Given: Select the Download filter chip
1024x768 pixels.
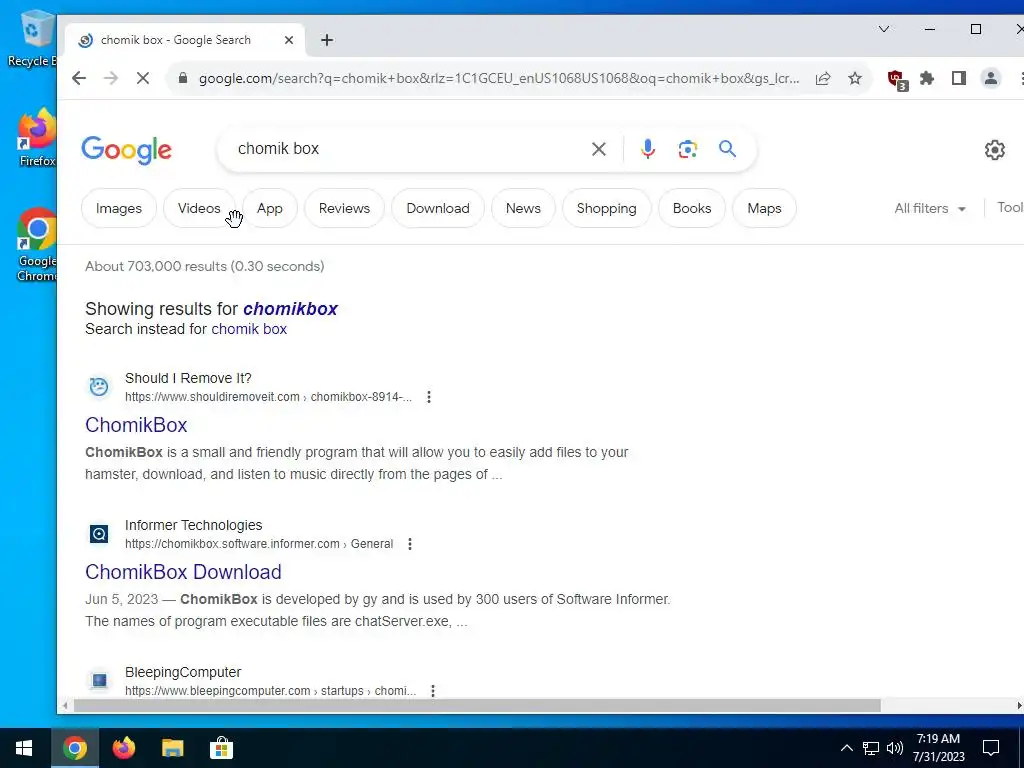Looking at the screenshot, I should pos(438,208).
